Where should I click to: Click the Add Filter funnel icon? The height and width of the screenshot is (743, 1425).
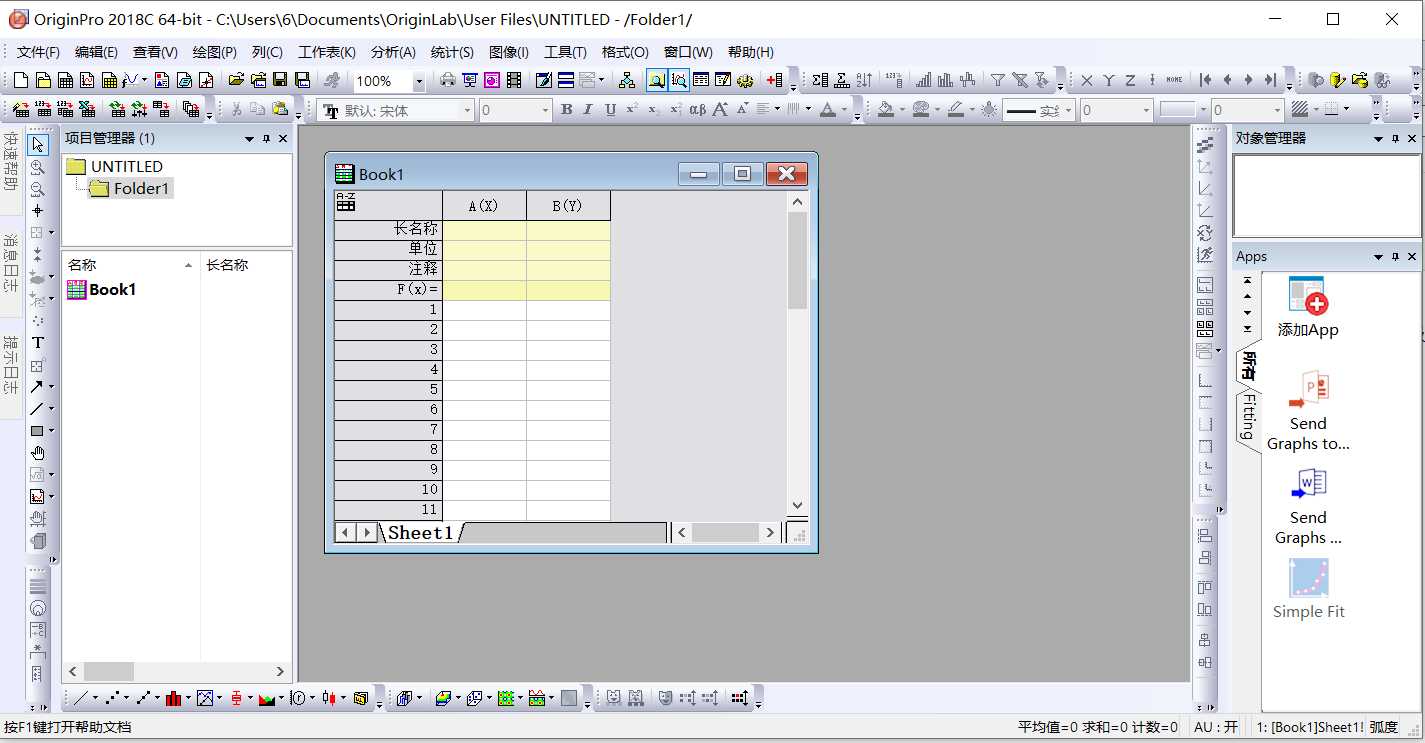[997, 80]
